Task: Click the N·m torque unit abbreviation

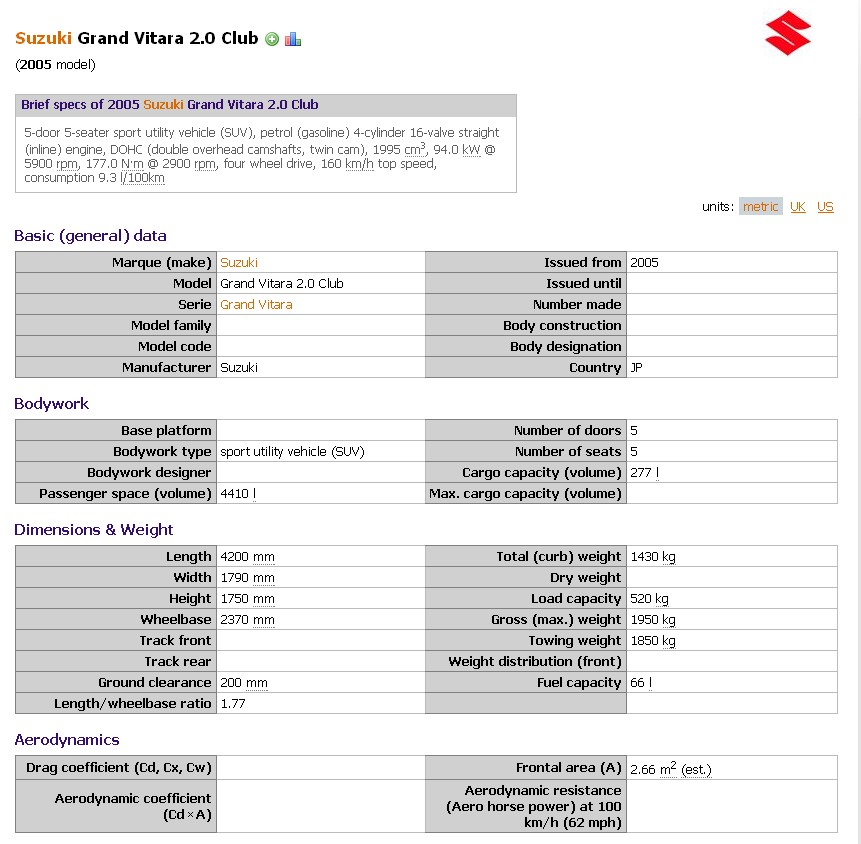Action: pos(132,164)
